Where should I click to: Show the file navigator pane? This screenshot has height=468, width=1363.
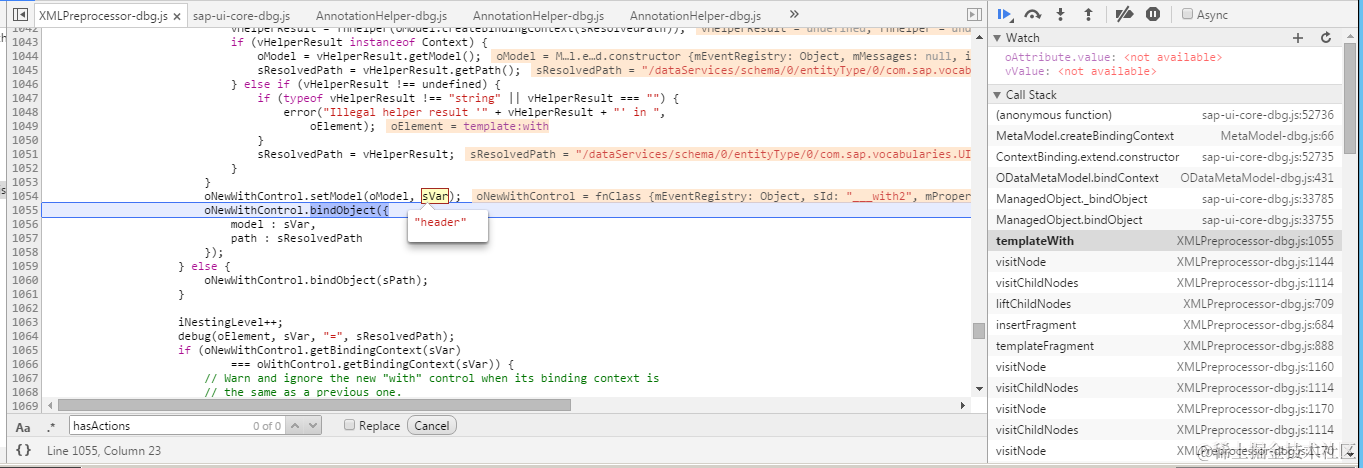pos(19,15)
